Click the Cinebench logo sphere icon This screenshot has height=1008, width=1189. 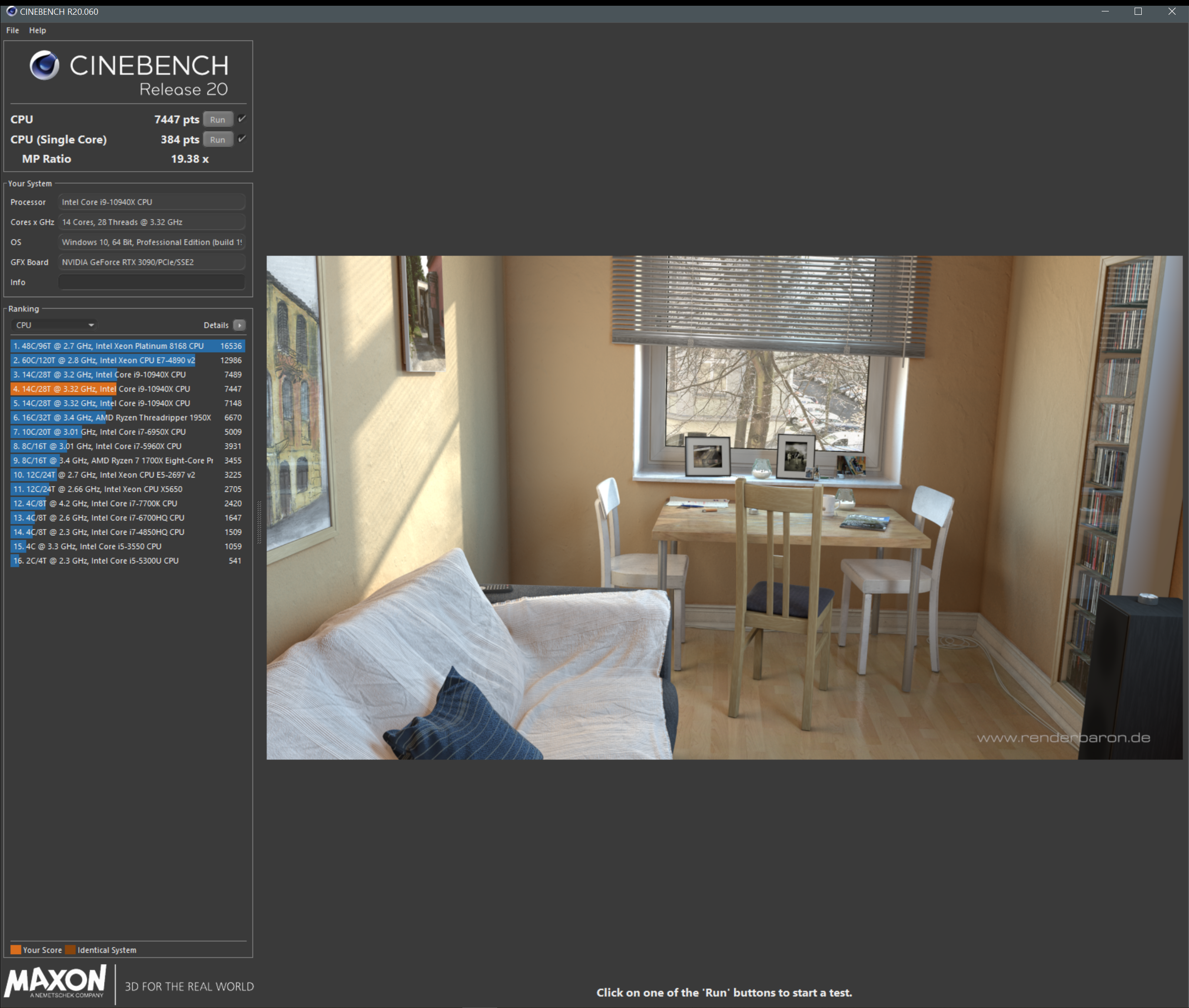[x=44, y=65]
